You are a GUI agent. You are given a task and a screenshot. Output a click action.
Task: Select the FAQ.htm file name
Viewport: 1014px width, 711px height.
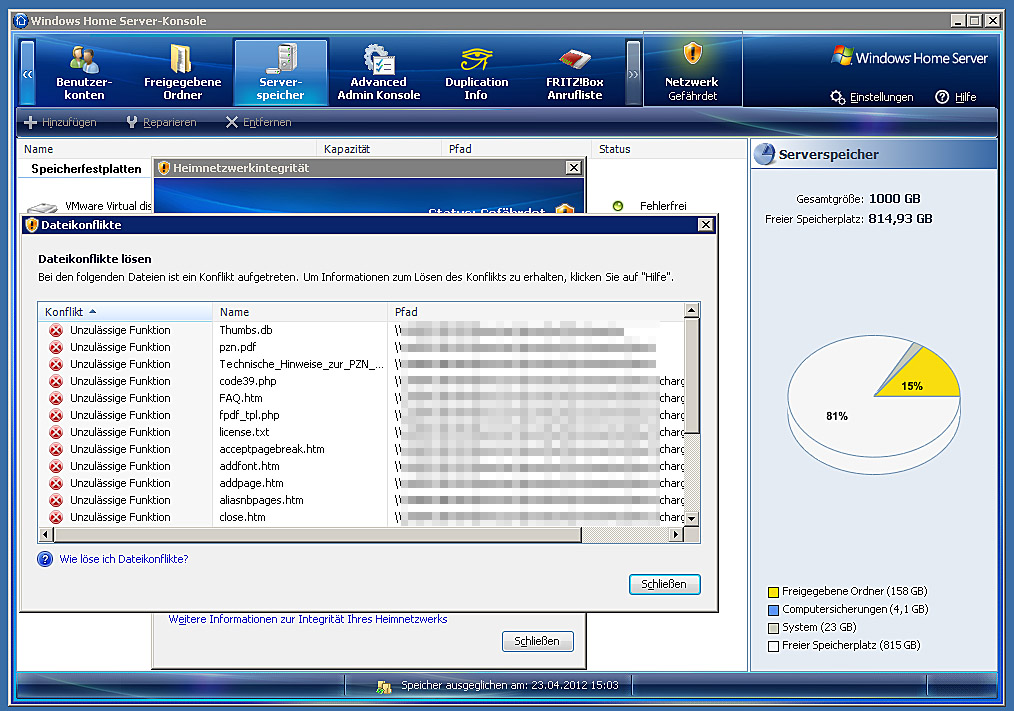[x=241, y=398]
